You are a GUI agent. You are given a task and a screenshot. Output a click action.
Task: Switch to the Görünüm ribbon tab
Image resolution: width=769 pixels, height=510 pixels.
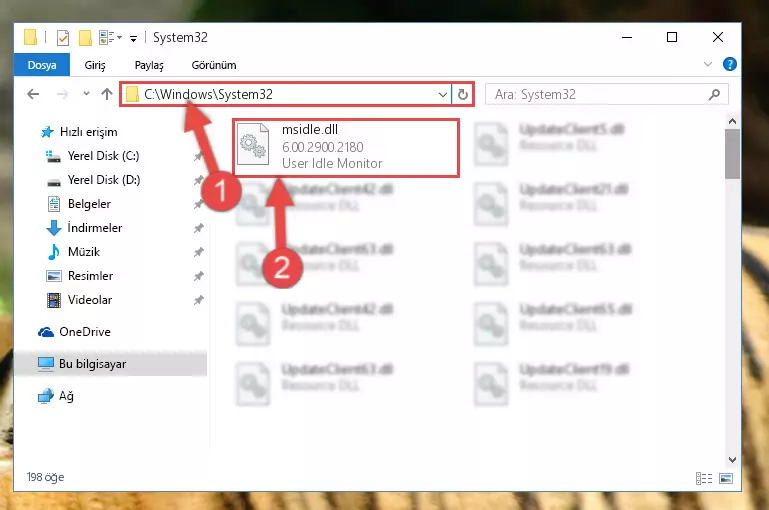click(x=214, y=65)
